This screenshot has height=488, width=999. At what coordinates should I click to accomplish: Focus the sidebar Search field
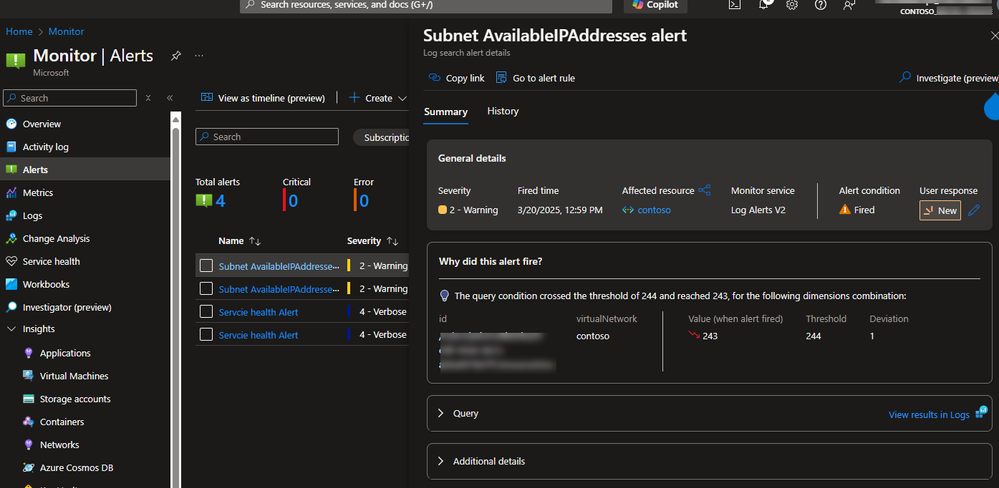[70, 98]
